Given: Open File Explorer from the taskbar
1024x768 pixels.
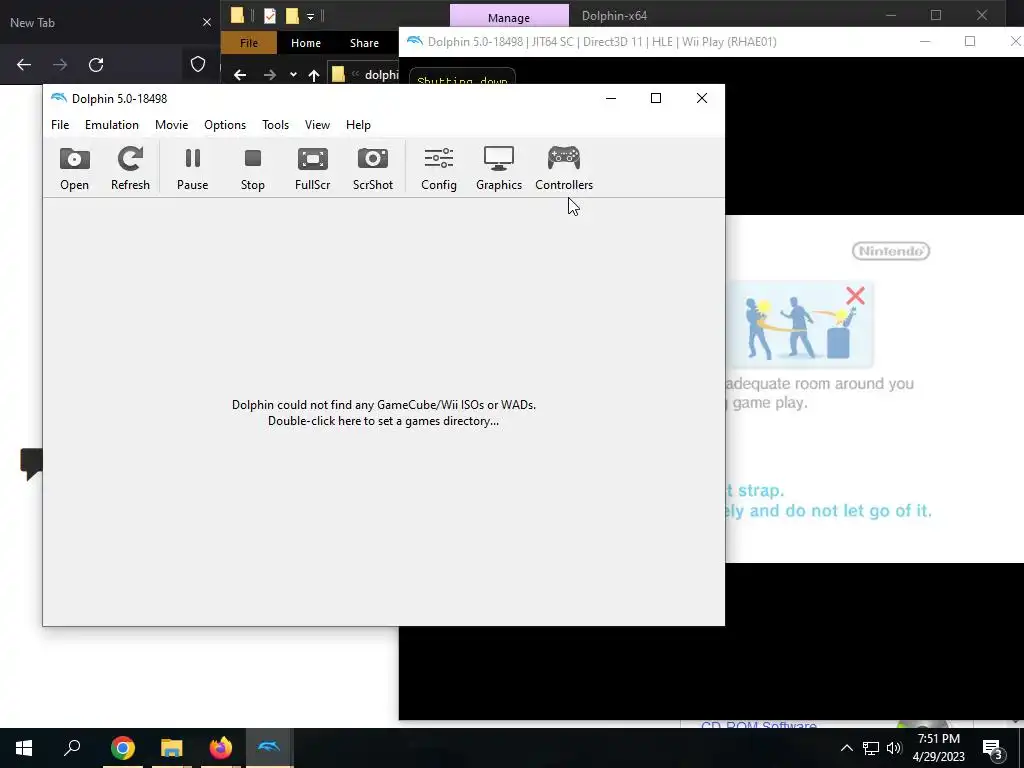Looking at the screenshot, I should pos(172,748).
